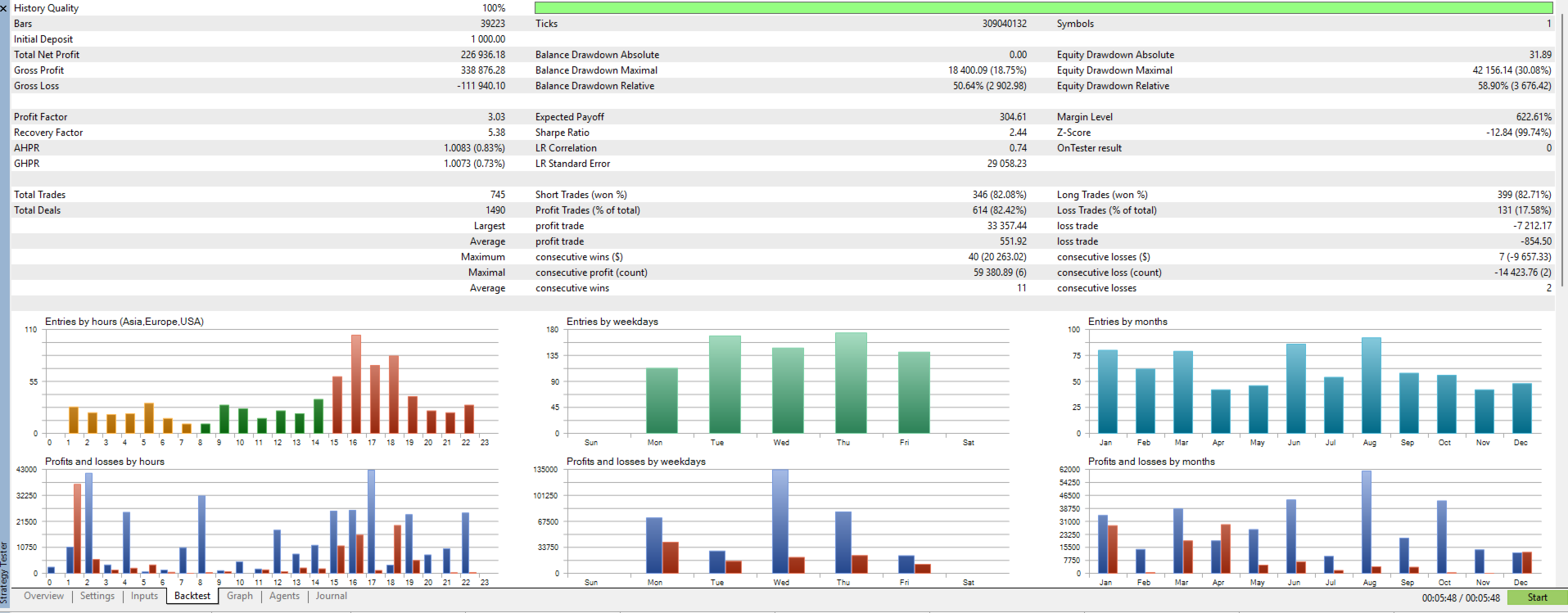Click average profit trade 551.92

tap(1013, 241)
